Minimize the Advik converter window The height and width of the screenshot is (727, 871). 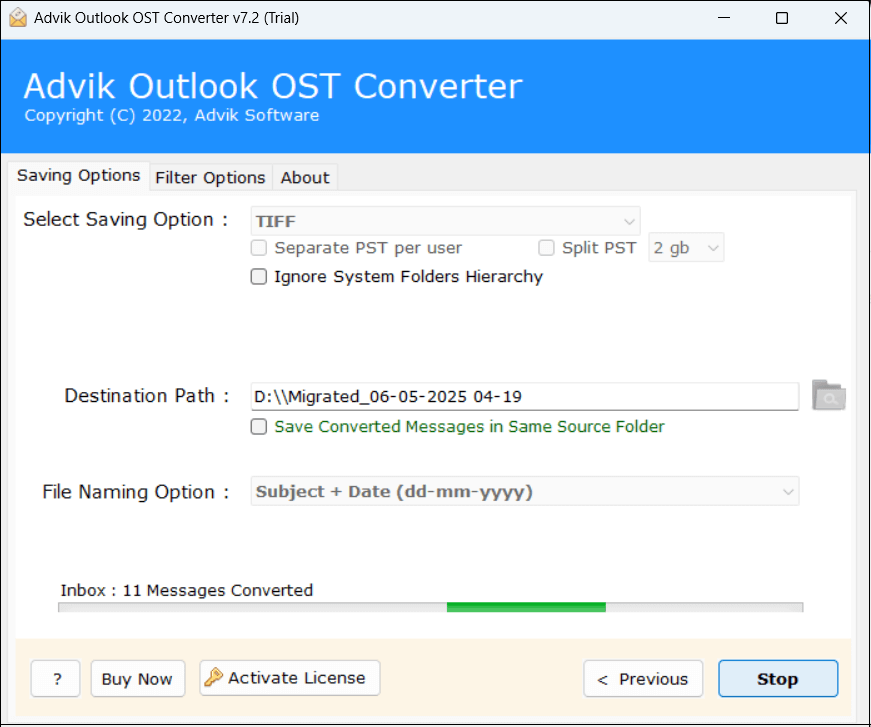click(x=724, y=18)
